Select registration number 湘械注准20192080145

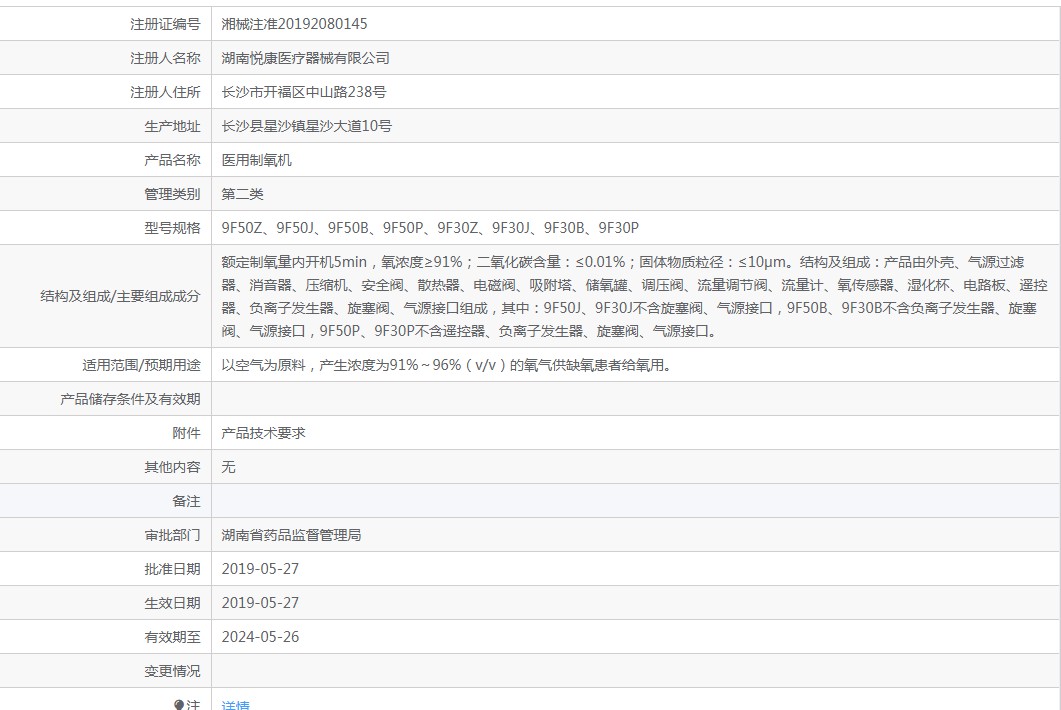[294, 24]
